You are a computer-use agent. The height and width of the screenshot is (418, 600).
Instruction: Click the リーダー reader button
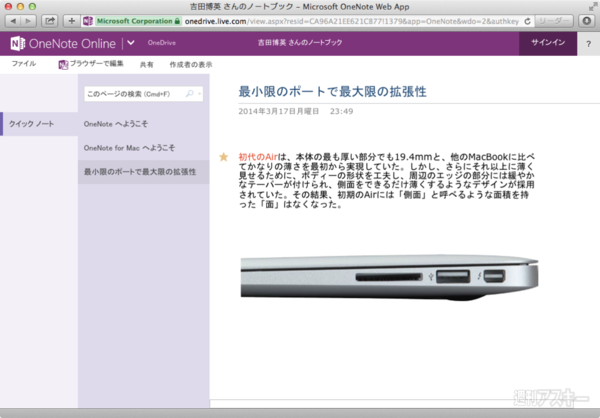554,21
